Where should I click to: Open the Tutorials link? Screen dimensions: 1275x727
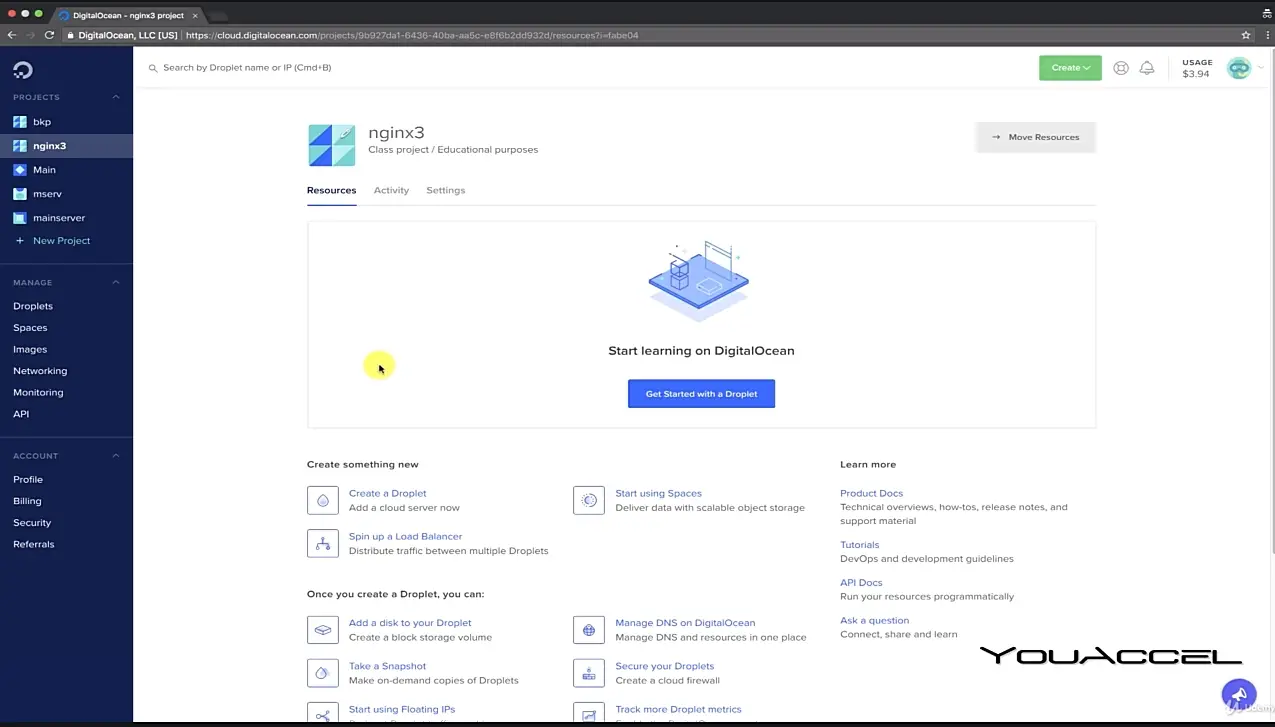859,545
